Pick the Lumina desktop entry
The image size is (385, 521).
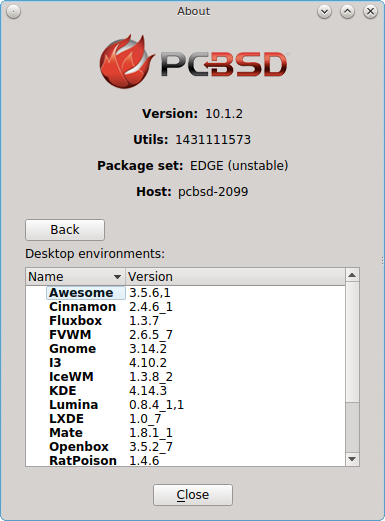pos(185,405)
